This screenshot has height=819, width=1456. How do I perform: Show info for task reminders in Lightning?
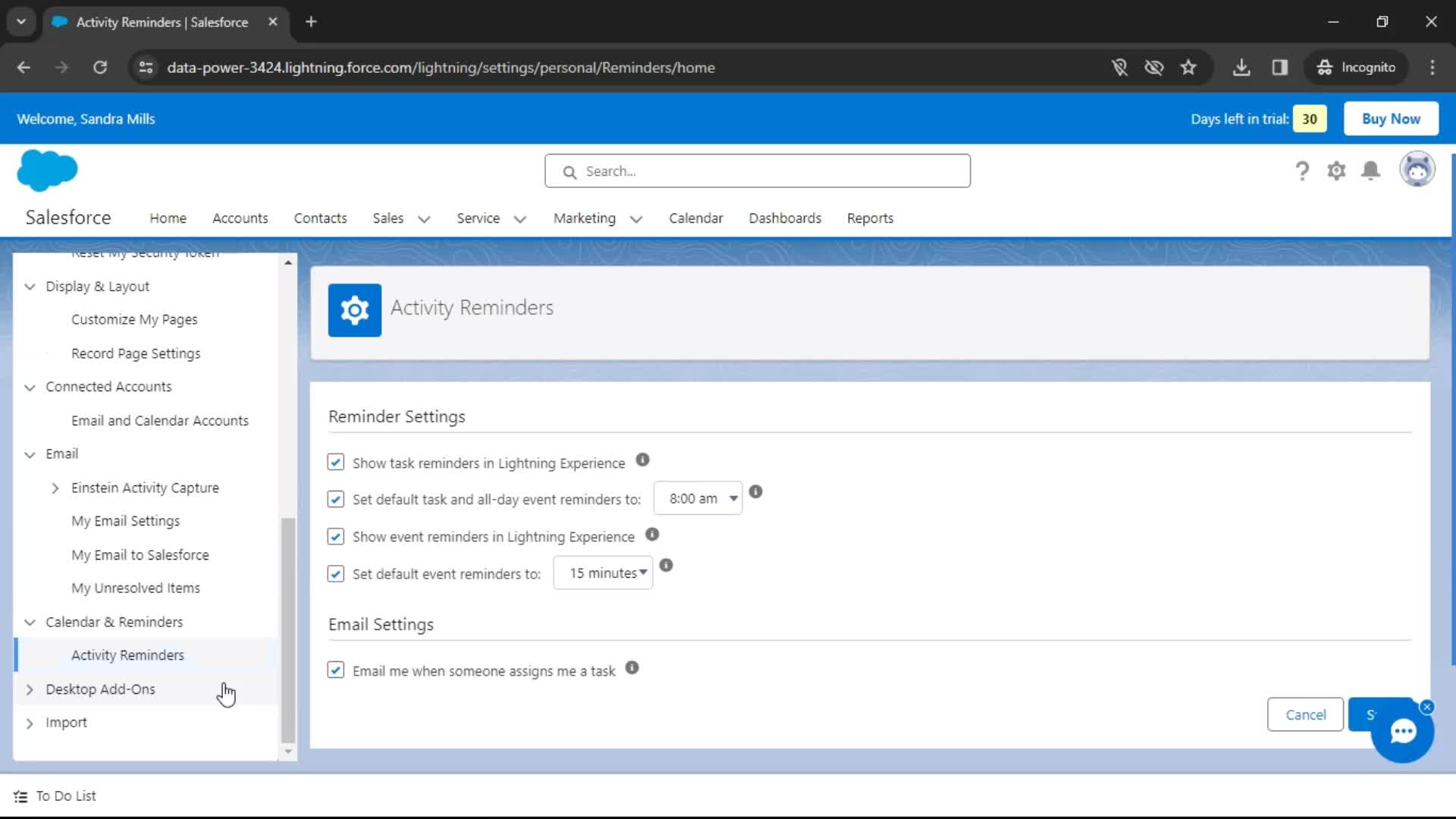tap(642, 460)
